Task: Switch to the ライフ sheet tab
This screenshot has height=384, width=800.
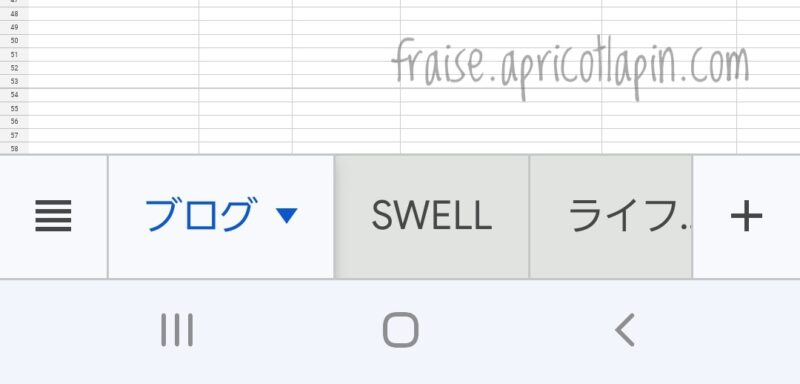Action: (611, 217)
